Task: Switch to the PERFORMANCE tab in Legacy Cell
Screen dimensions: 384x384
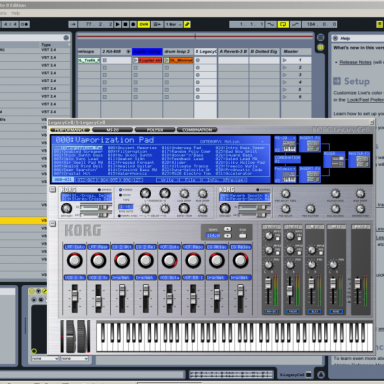Action: click(x=70, y=130)
